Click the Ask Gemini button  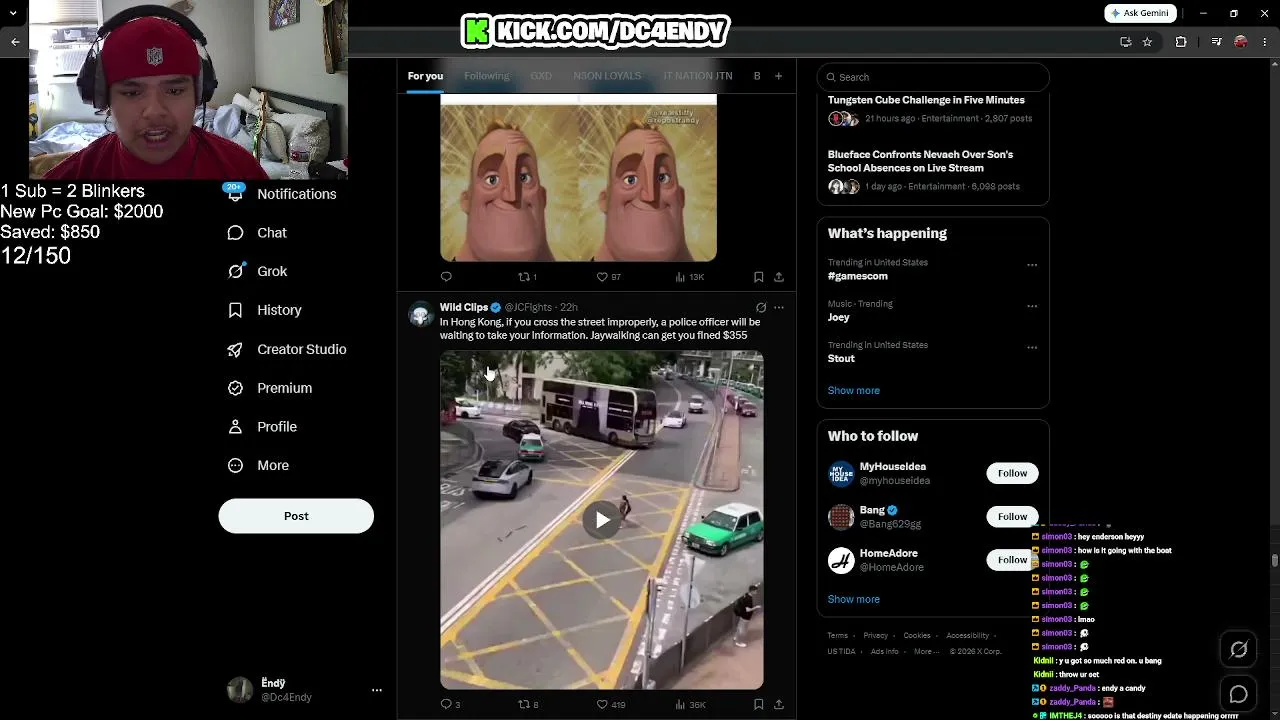[1141, 13]
